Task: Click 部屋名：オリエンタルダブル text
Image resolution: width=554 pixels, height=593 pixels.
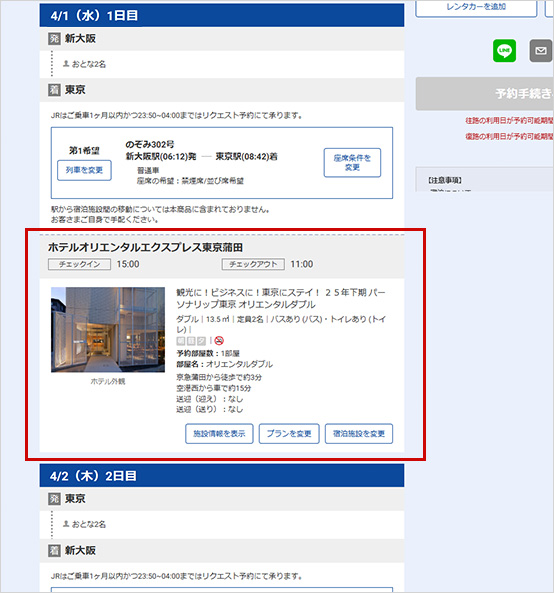Action: coord(225,364)
